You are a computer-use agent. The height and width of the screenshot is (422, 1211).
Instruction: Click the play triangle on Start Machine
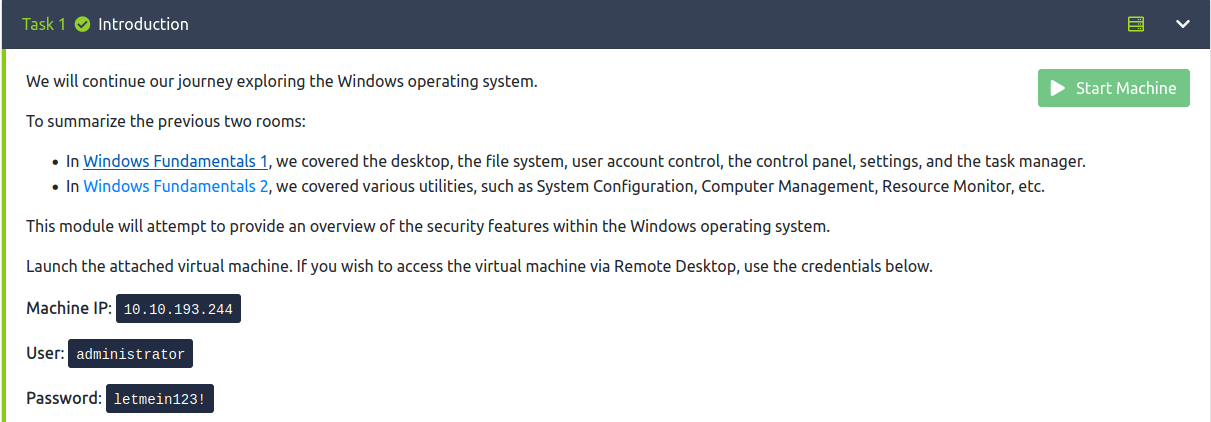pyautogui.click(x=1057, y=88)
